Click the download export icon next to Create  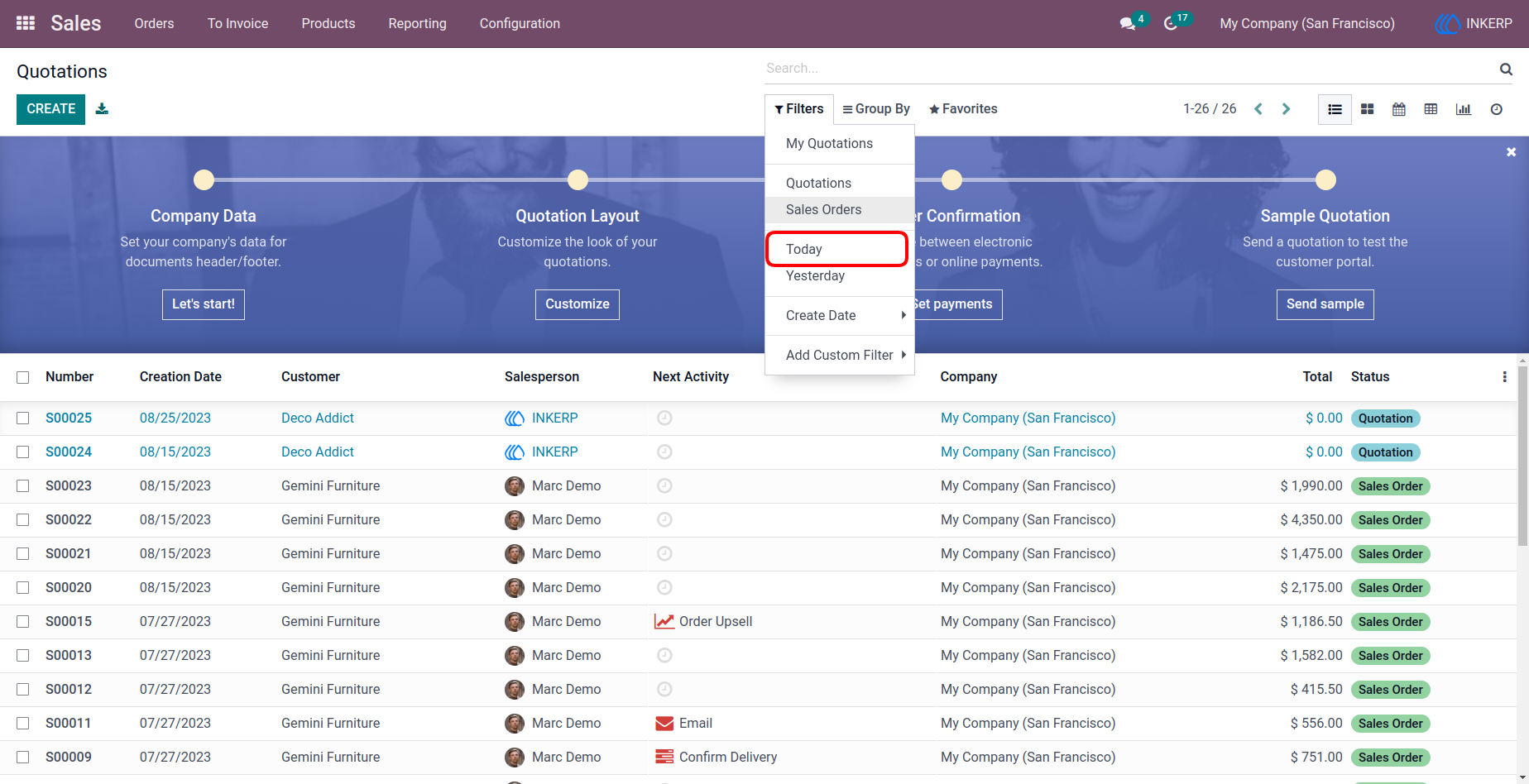(x=102, y=108)
